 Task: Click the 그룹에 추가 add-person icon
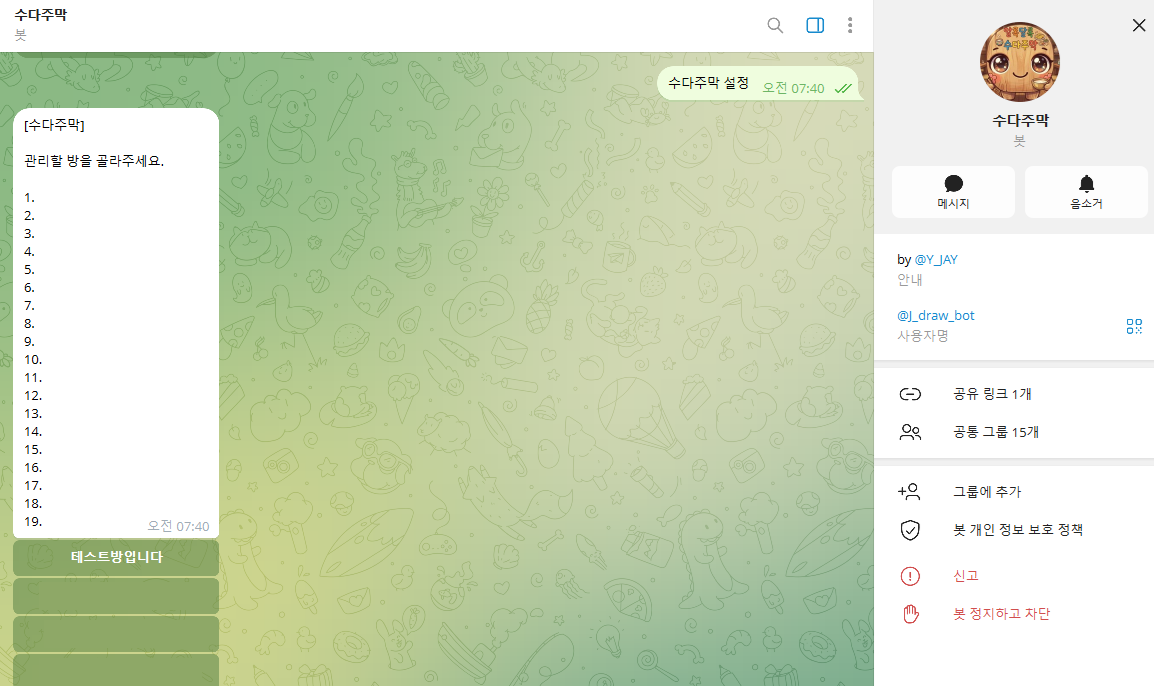(x=910, y=491)
